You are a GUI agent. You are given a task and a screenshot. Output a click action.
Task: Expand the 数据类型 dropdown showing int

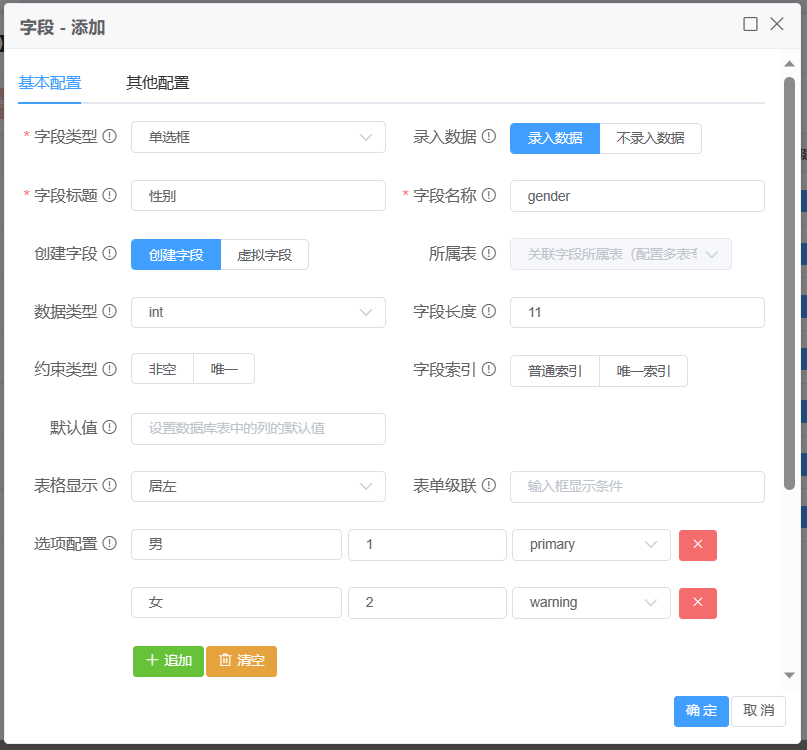(258, 313)
